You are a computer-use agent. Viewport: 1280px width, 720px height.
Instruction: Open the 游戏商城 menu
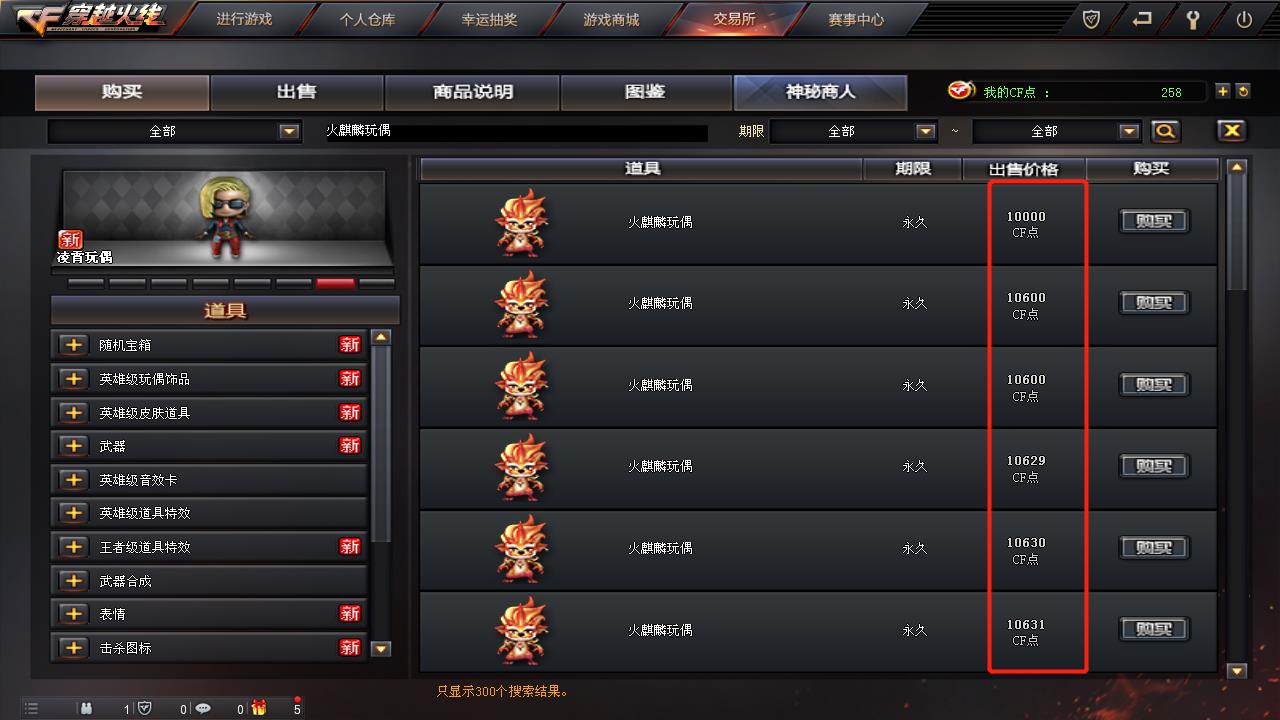point(611,19)
